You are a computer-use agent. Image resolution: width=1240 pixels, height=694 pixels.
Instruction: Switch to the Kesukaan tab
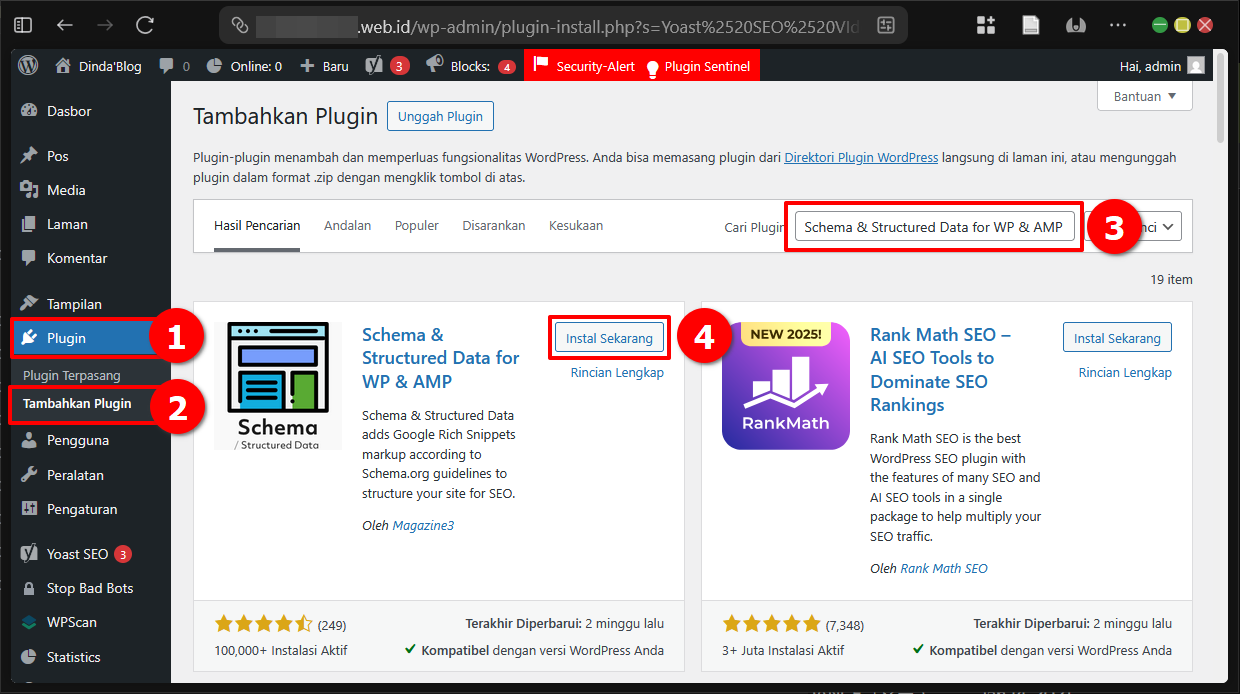(575, 226)
